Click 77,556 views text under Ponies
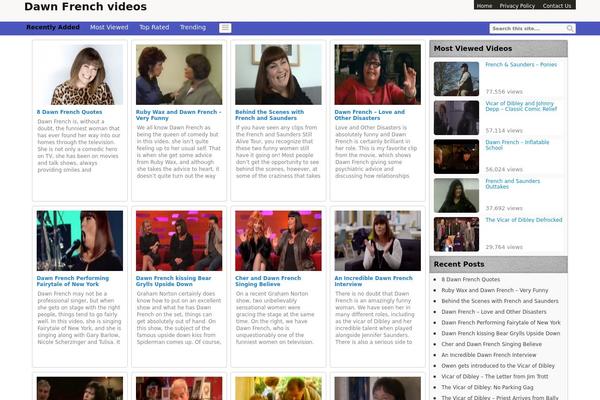The image size is (600, 400). [504, 92]
